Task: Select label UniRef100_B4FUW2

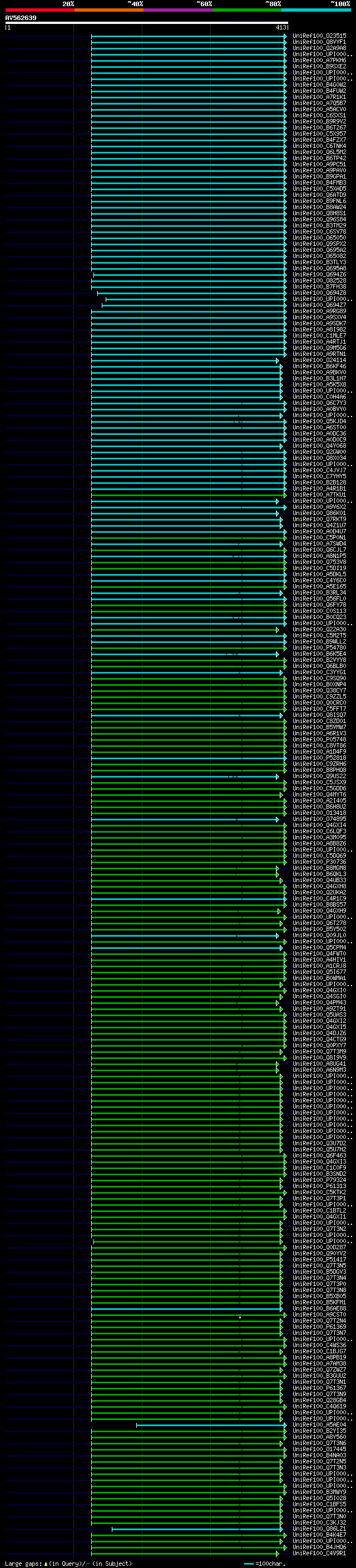Action: (x=319, y=91)
